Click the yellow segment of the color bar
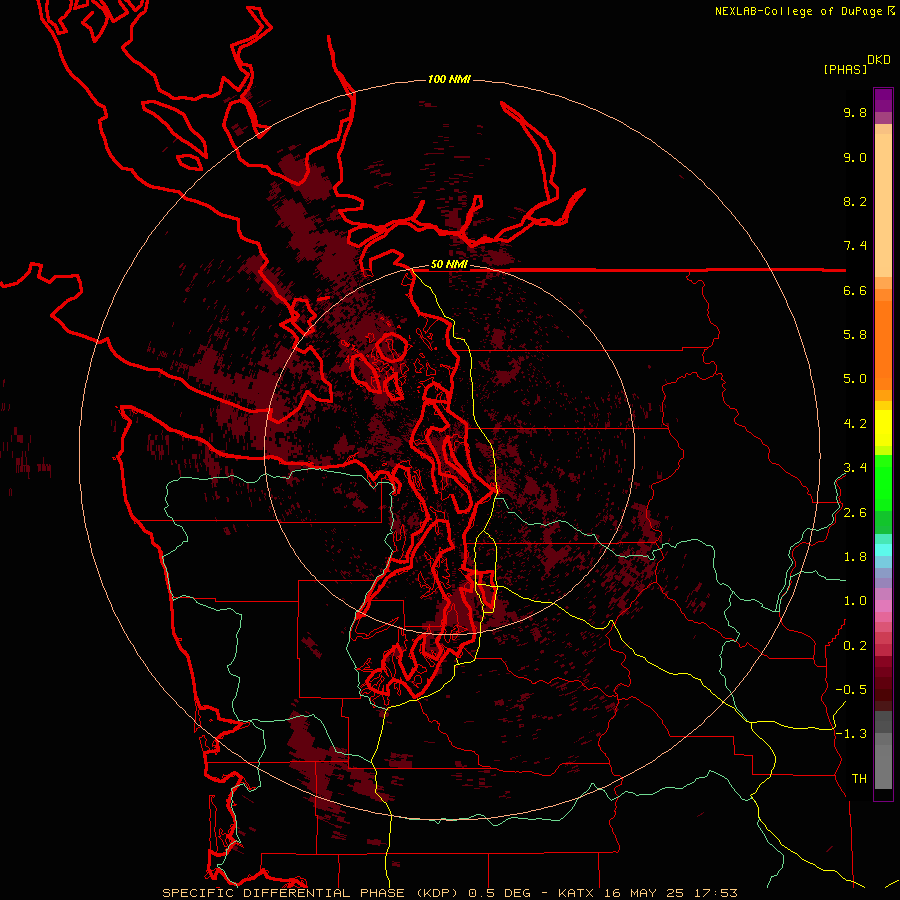The image size is (900, 900). point(883,428)
